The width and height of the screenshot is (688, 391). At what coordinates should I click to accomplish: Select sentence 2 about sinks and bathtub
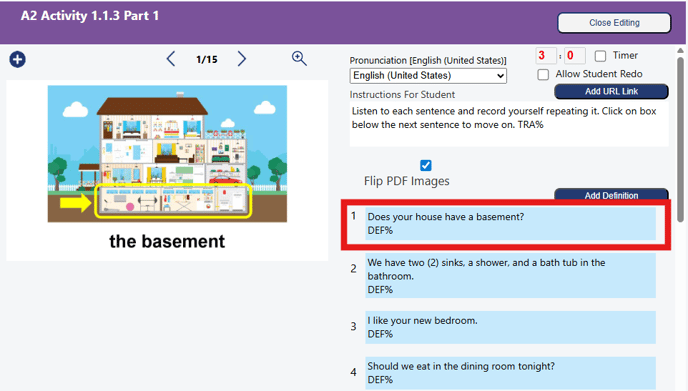510,276
